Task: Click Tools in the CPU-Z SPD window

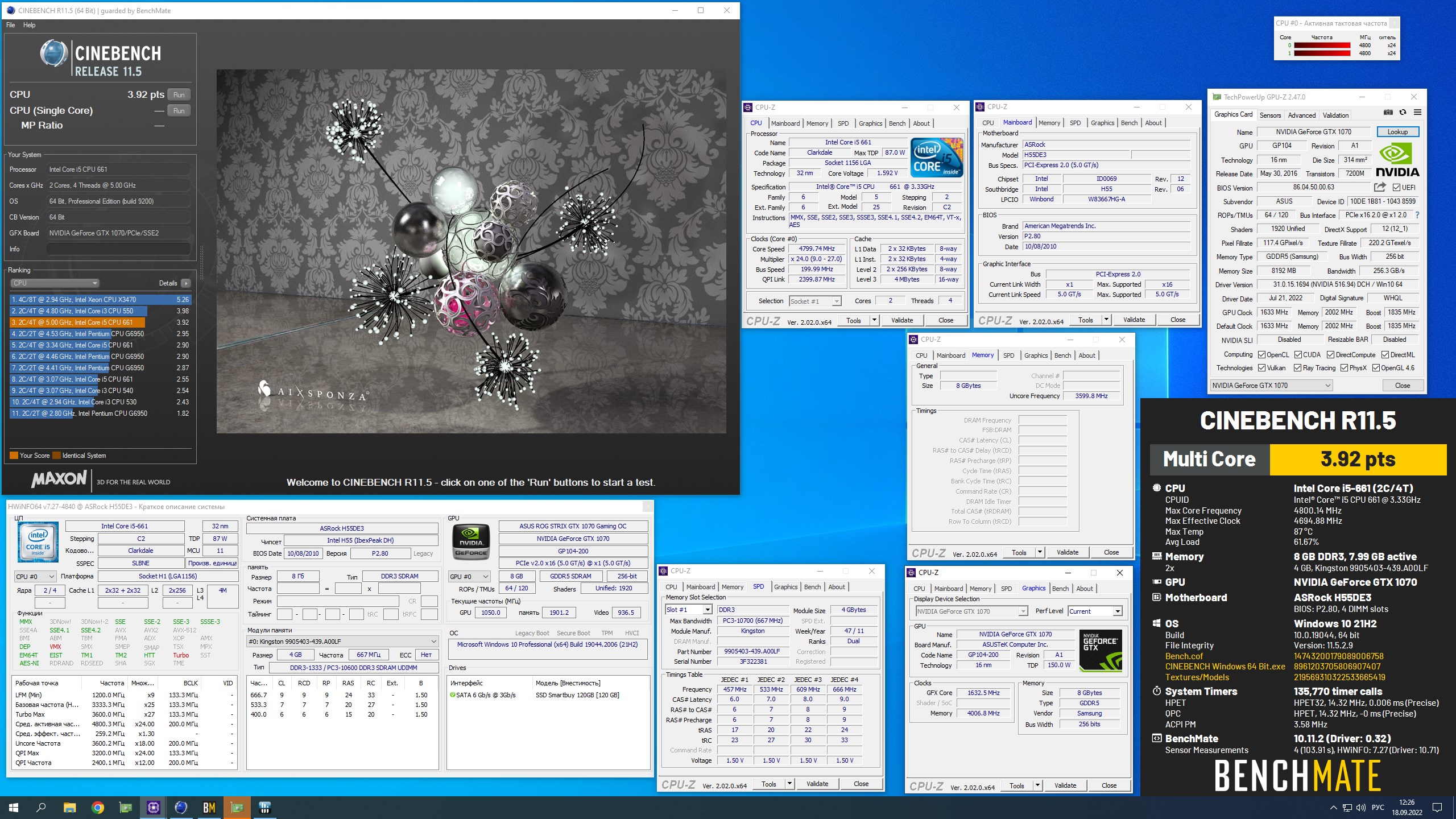Action: click(x=768, y=784)
